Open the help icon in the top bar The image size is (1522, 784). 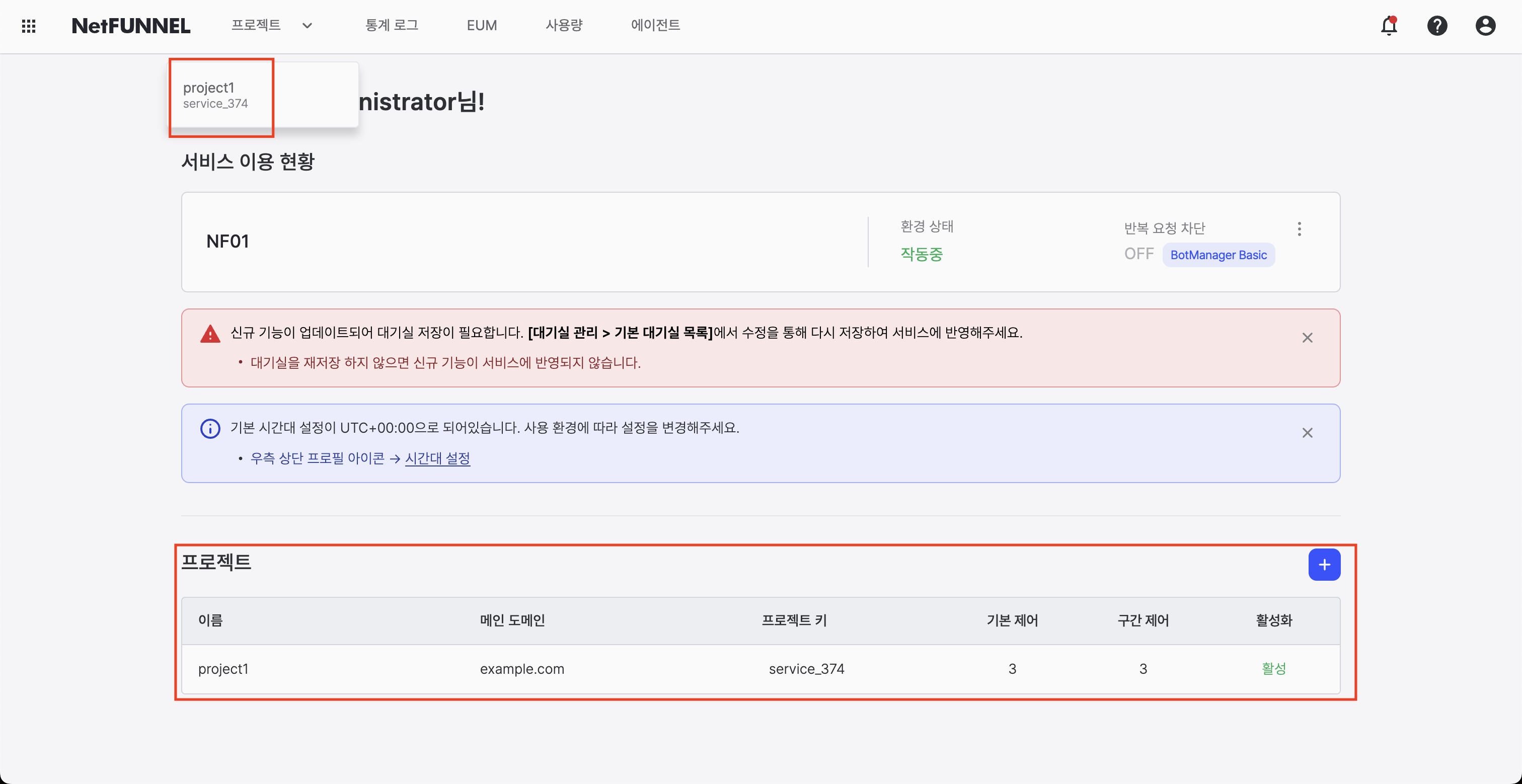(x=1437, y=26)
